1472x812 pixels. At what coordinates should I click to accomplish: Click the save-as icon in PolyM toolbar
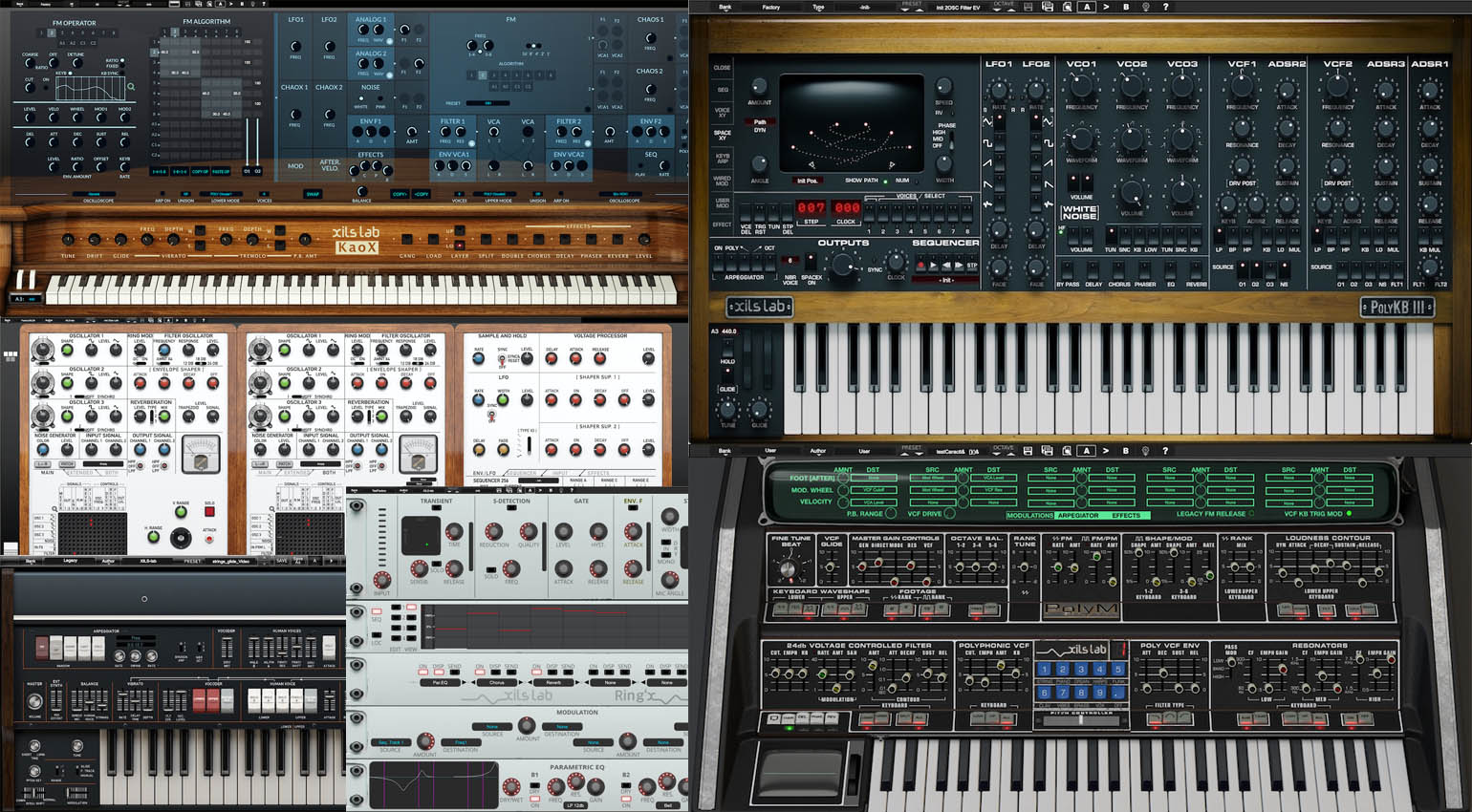click(x=1048, y=451)
